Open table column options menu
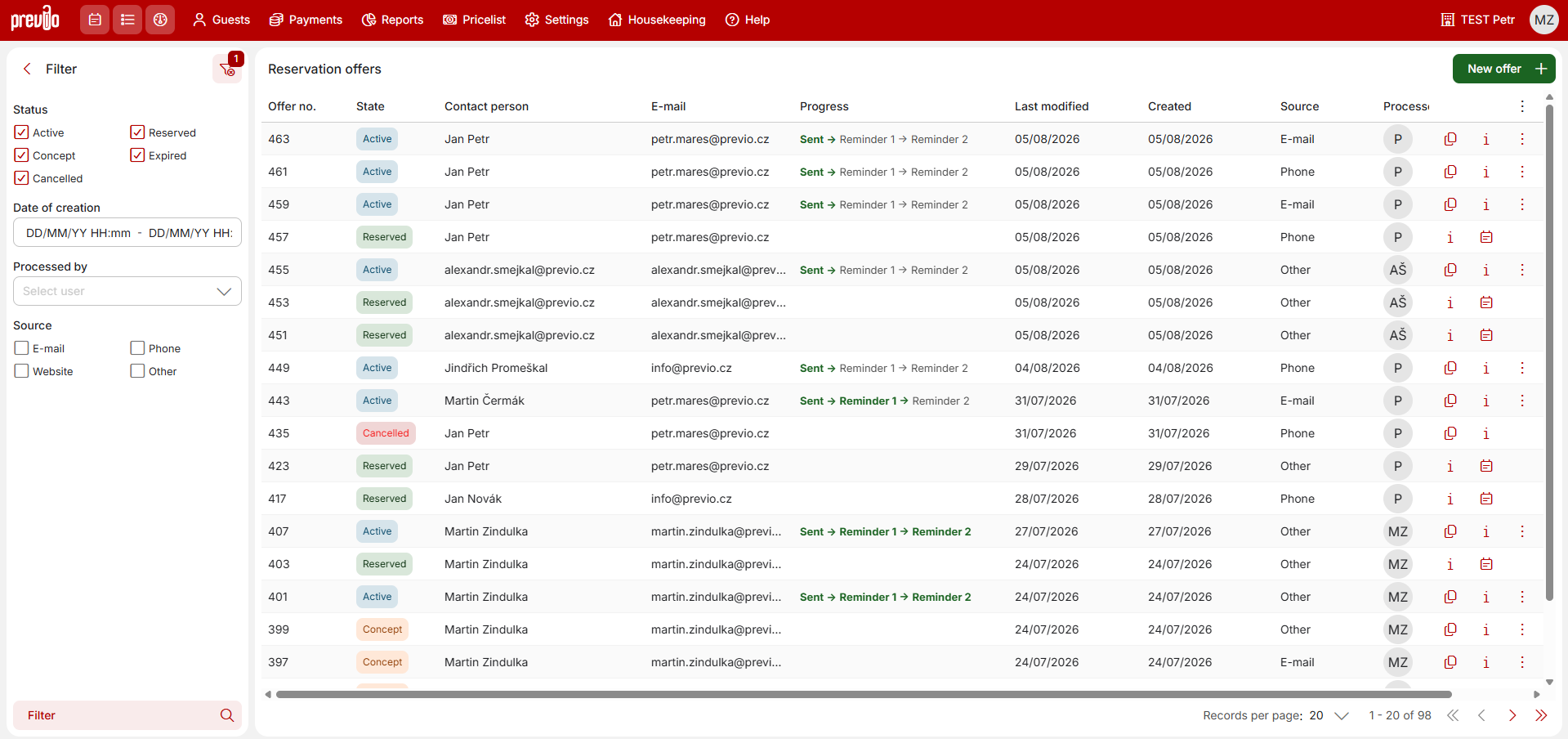Screen dimensions: 1568x739 (1522, 106)
